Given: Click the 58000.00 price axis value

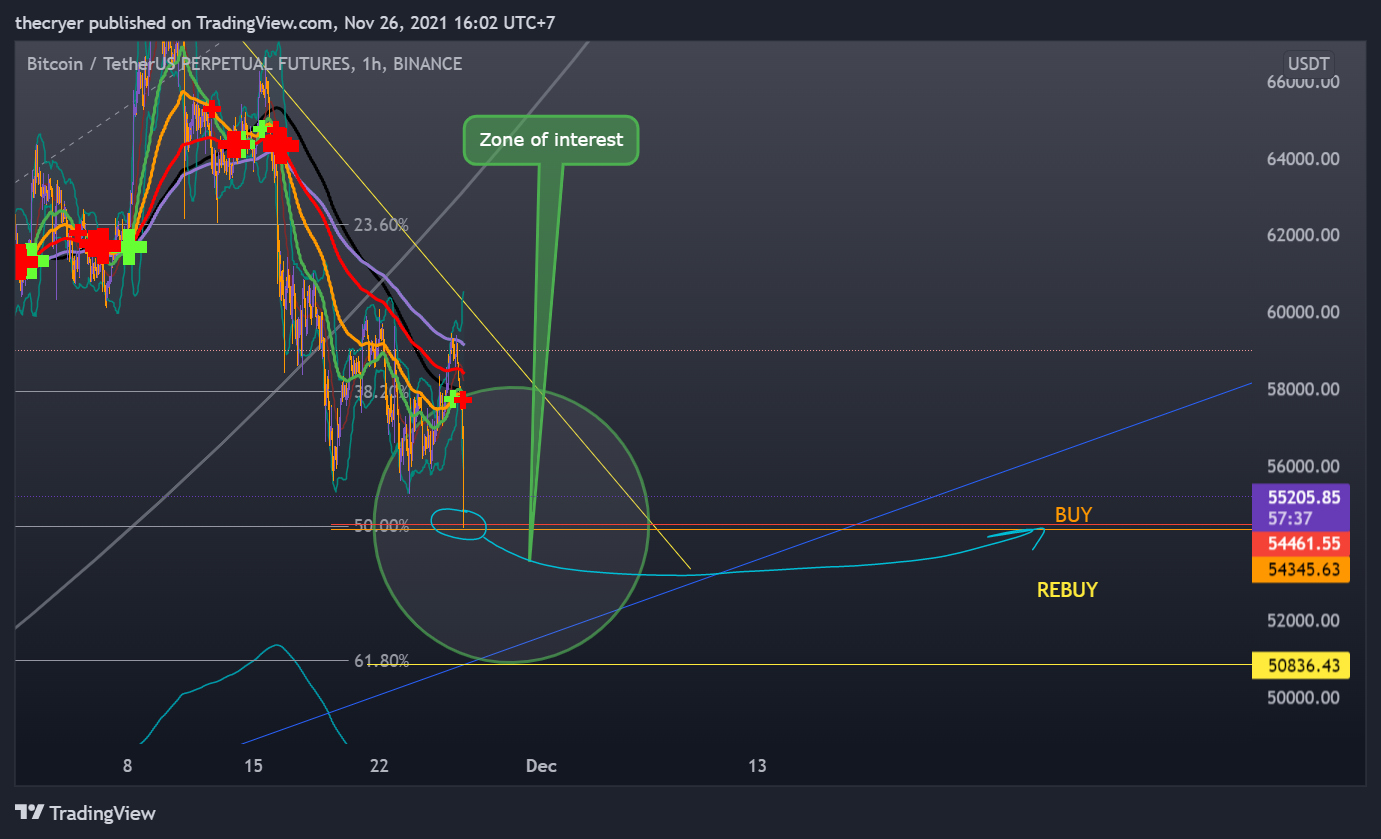Looking at the screenshot, I should click(x=1302, y=389).
